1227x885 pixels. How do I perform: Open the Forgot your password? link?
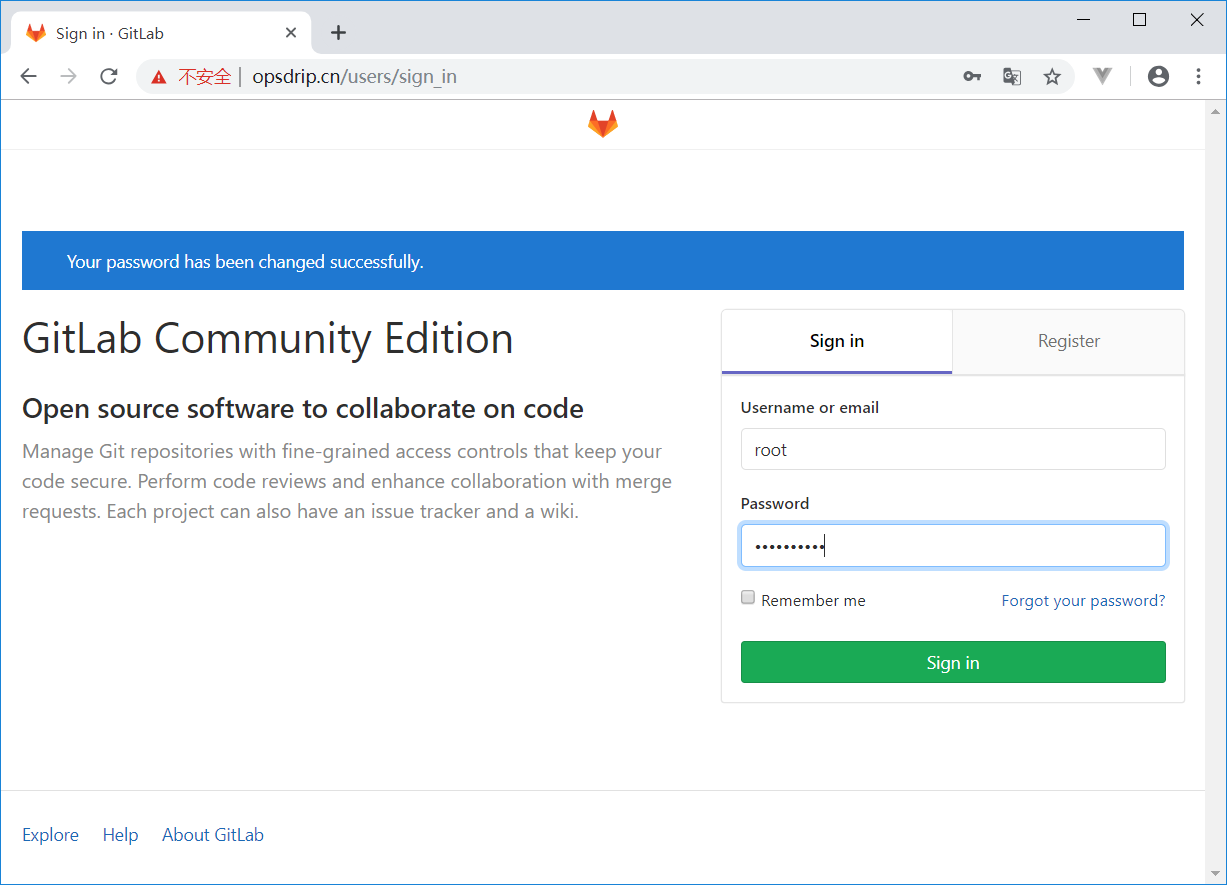tap(1083, 601)
